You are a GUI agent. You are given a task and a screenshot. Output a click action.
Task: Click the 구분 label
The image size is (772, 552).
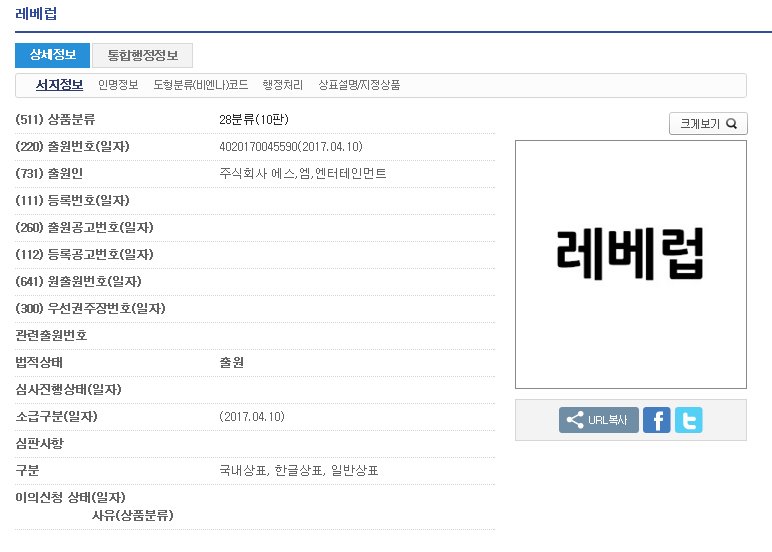(x=27, y=471)
